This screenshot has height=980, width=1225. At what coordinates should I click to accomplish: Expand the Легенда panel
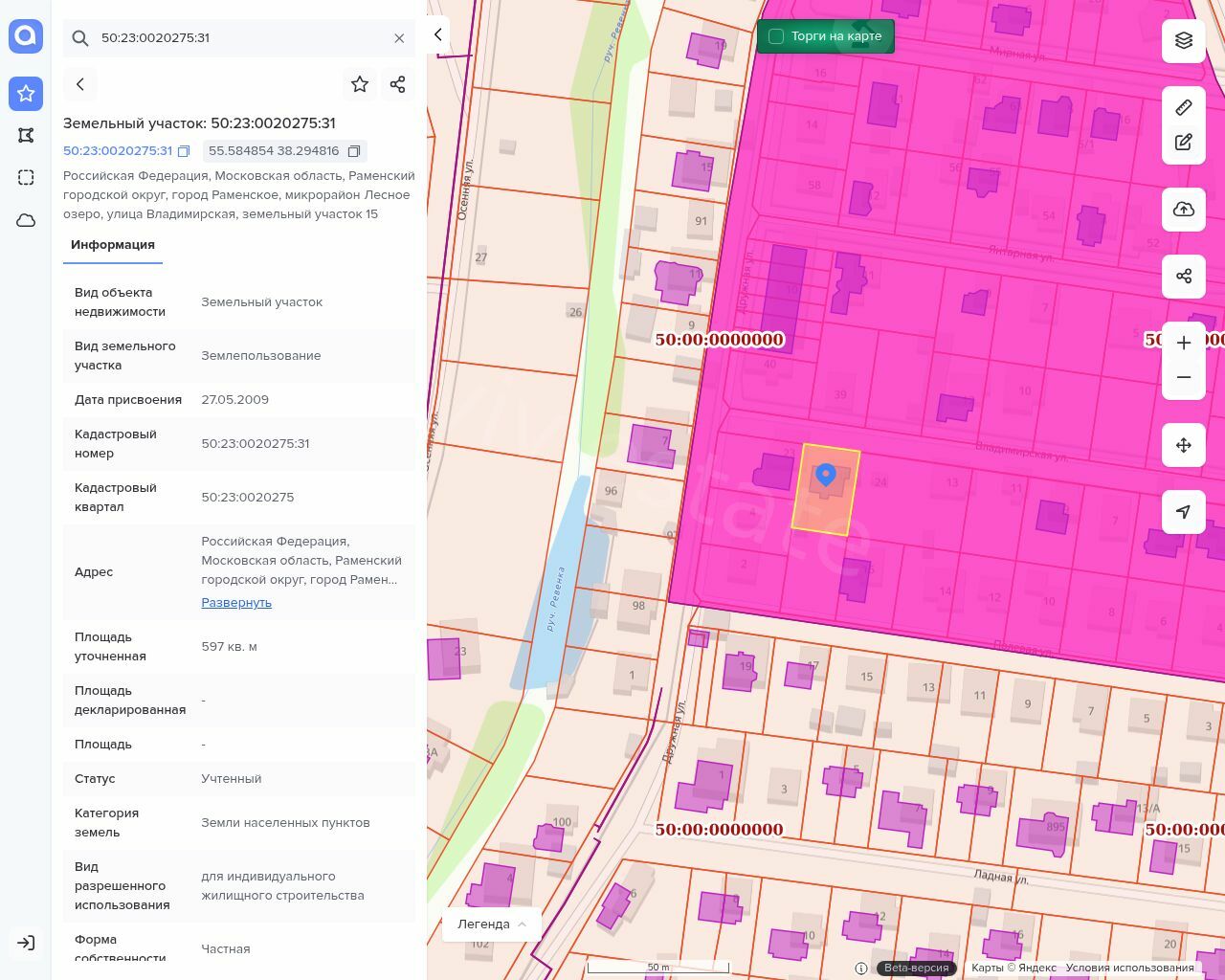pos(492,924)
